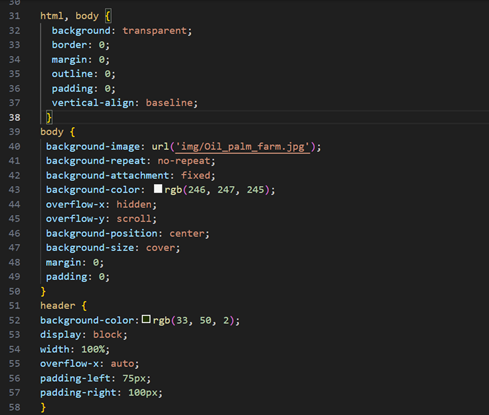Click the 'hidden' value of overflow-x
Screen dimensions: 489x415
click(x=134, y=204)
